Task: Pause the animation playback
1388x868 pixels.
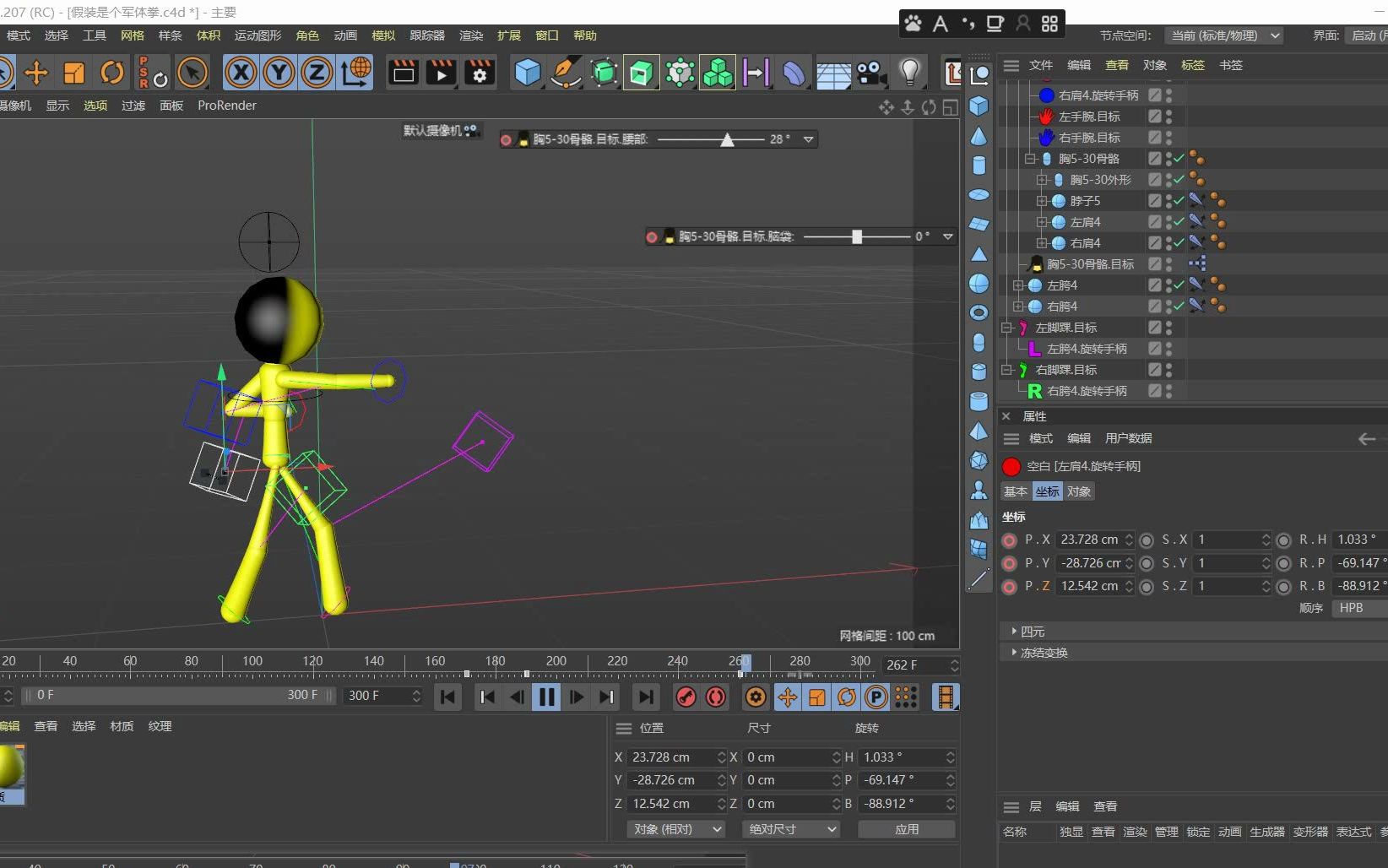Action: 547,697
